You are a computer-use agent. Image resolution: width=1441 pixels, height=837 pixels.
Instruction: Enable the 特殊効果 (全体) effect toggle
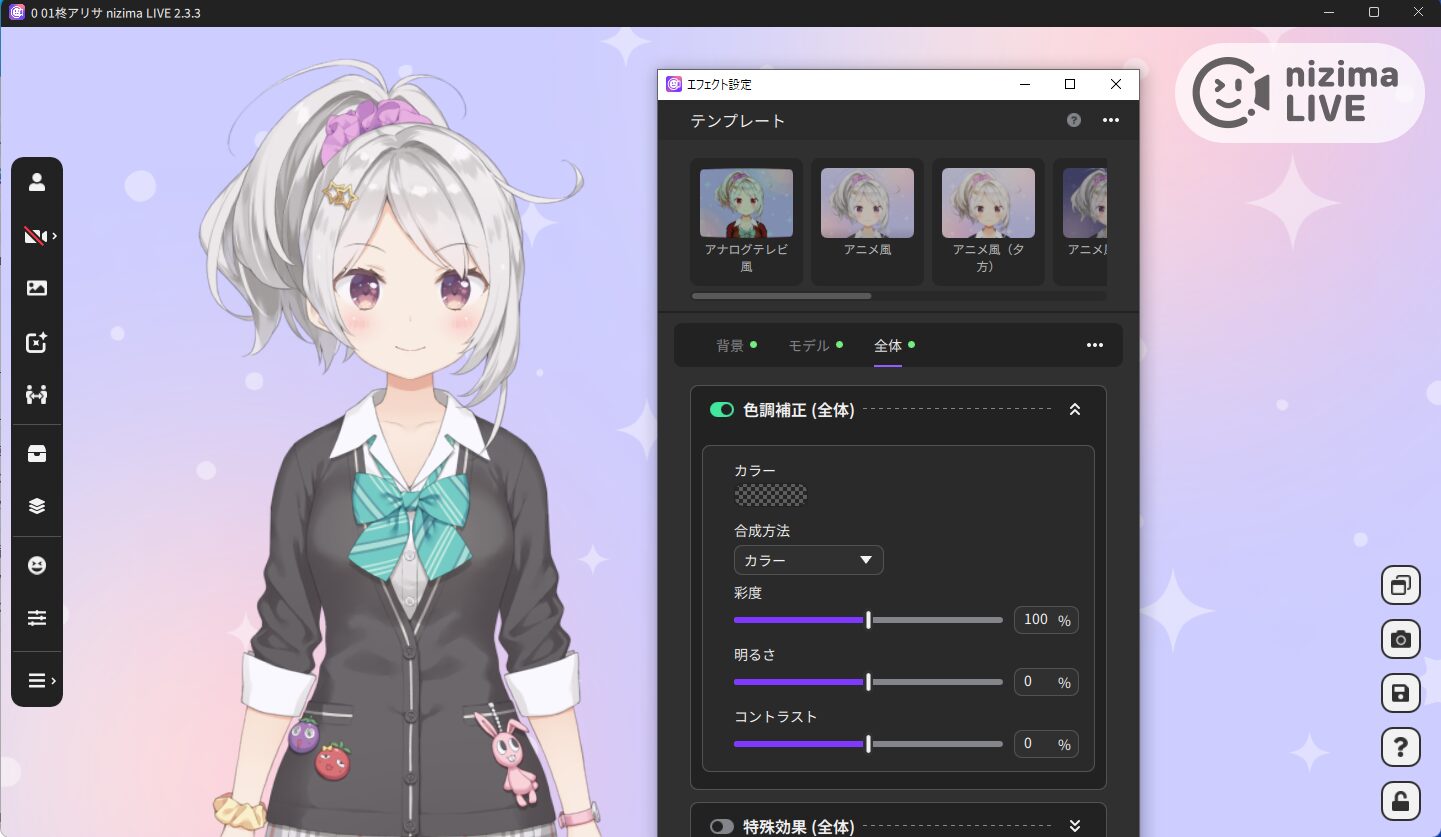pyautogui.click(x=722, y=827)
